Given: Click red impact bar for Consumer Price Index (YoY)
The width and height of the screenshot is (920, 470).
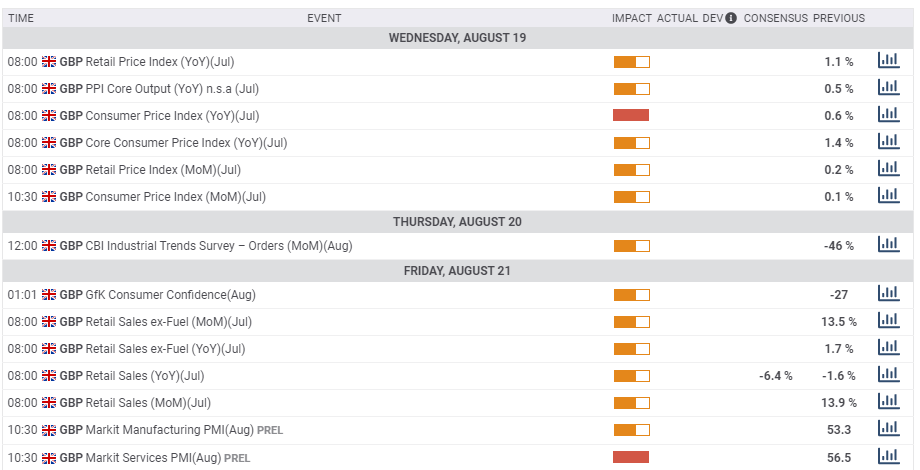Looking at the screenshot, I should click(x=631, y=116).
